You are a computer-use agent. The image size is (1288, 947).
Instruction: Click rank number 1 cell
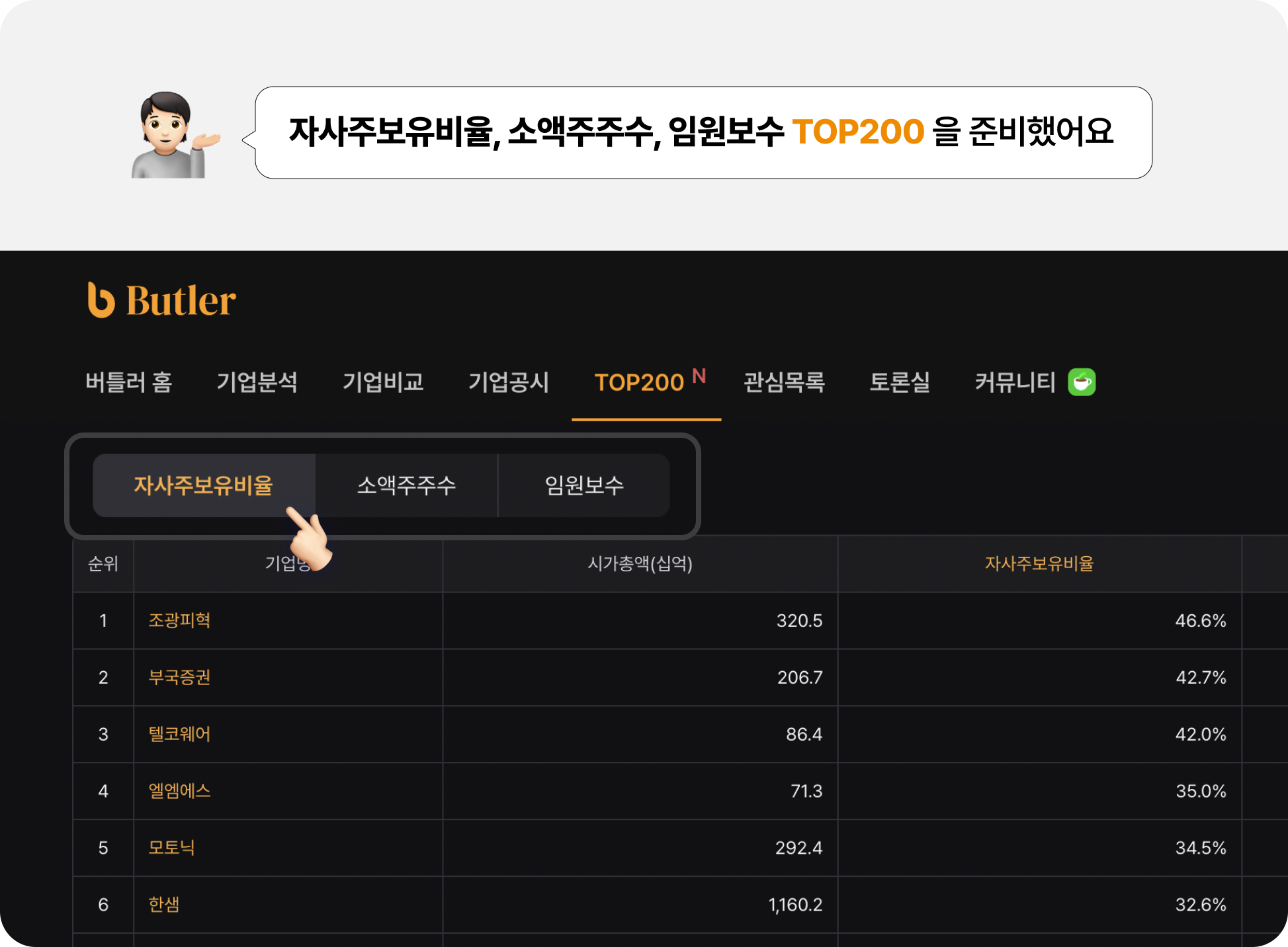pos(103,620)
